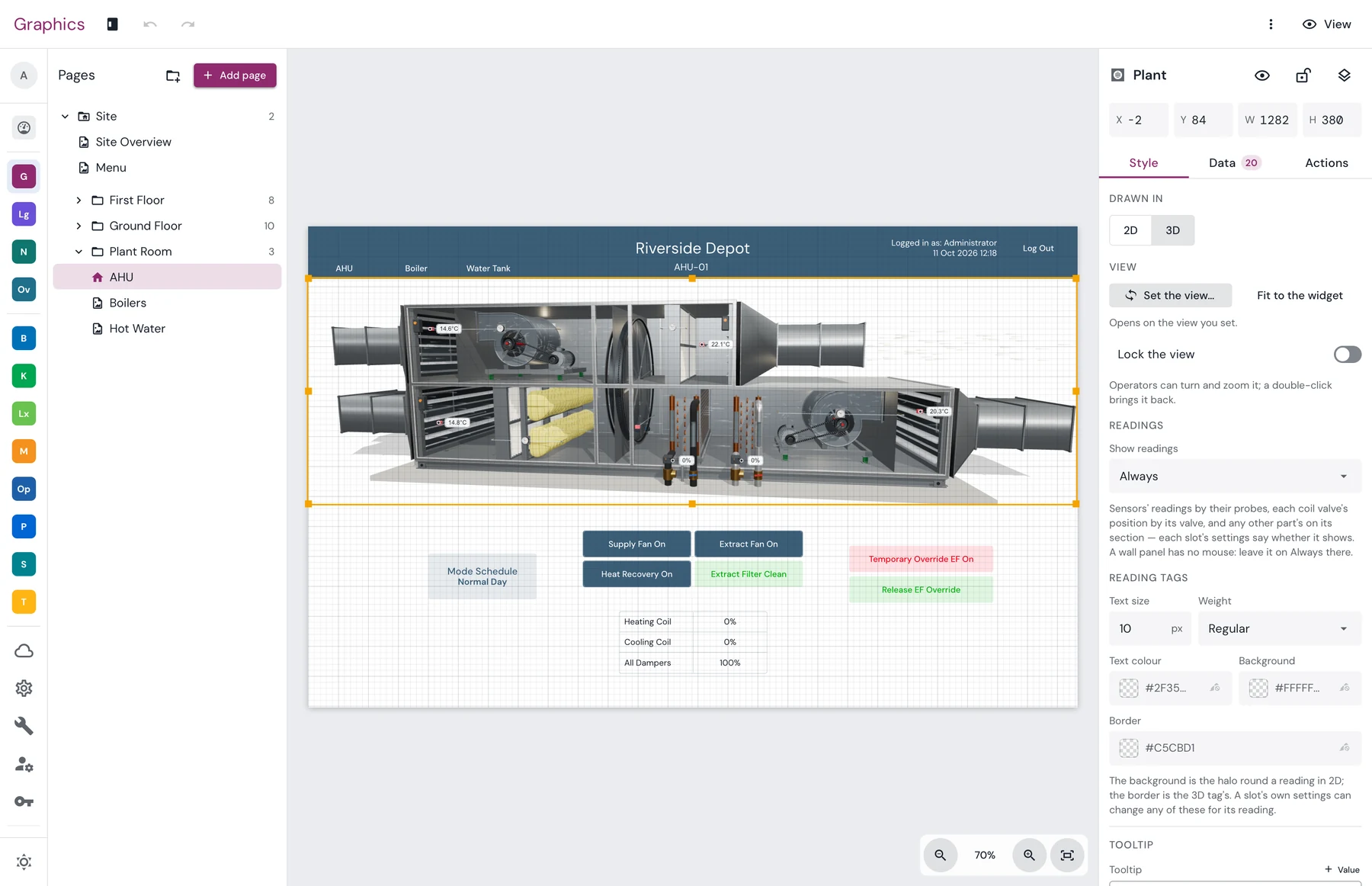The height and width of the screenshot is (886, 1372).
Task: Open the account avatar labelled A
Action: tap(24, 75)
